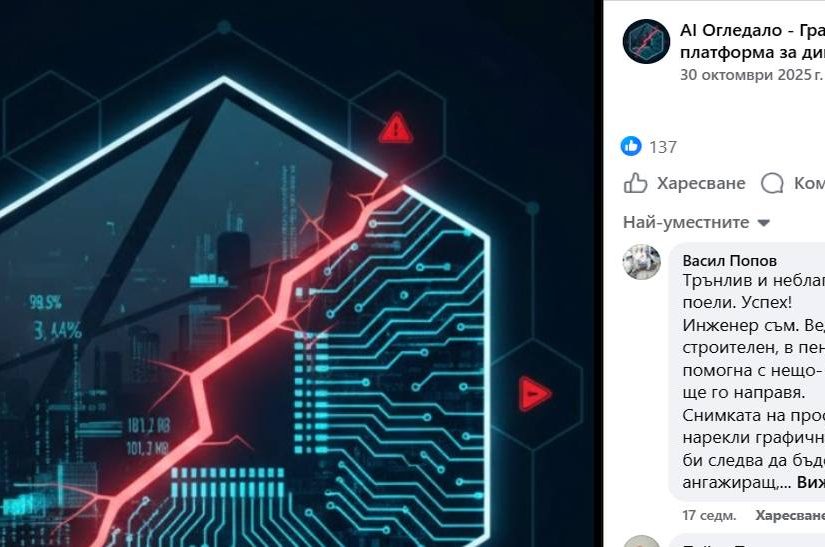Click the caret next to Най-уместните
The image size is (825, 547).
pos(763,223)
